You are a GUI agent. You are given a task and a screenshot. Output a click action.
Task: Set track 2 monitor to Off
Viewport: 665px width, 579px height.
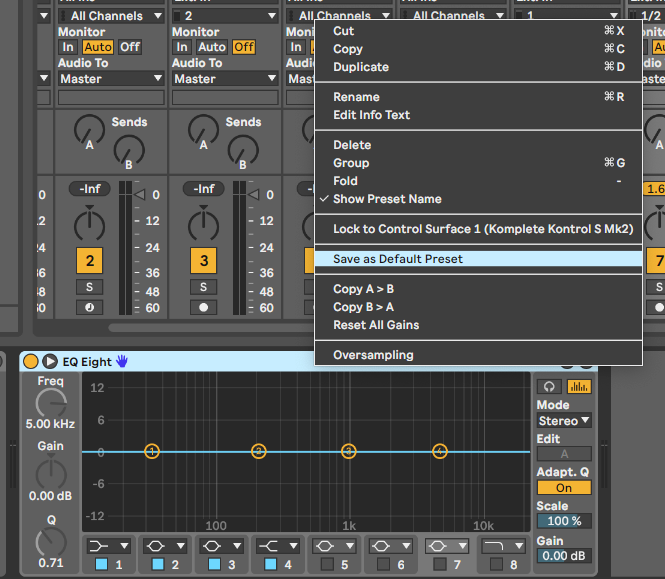(x=130, y=47)
